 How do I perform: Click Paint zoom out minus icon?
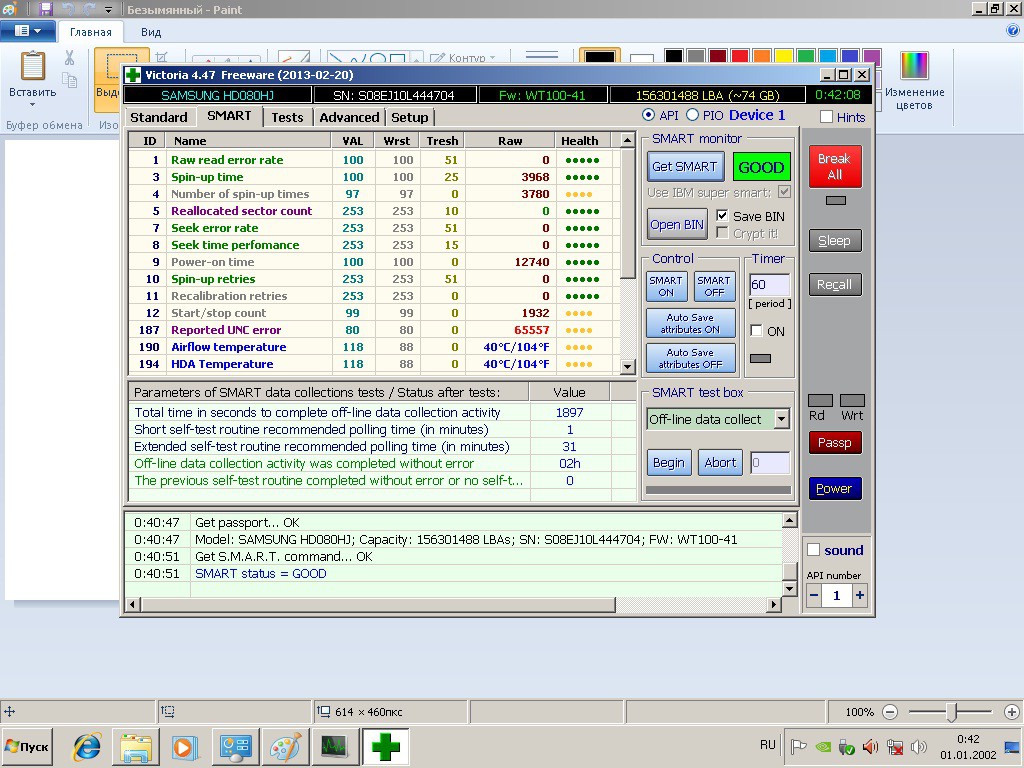889,712
